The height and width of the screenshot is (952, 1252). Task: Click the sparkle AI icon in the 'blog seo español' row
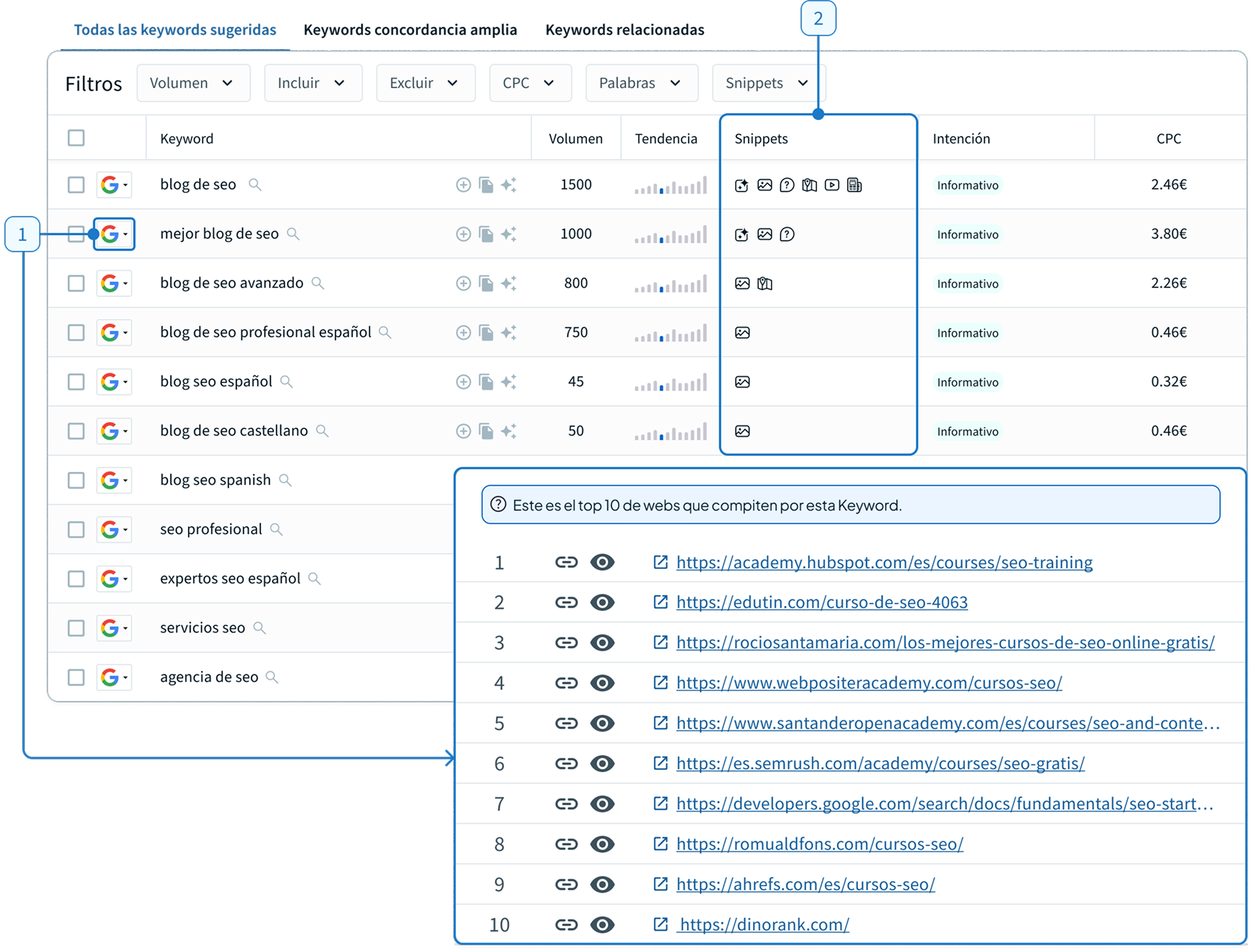[x=509, y=382]
